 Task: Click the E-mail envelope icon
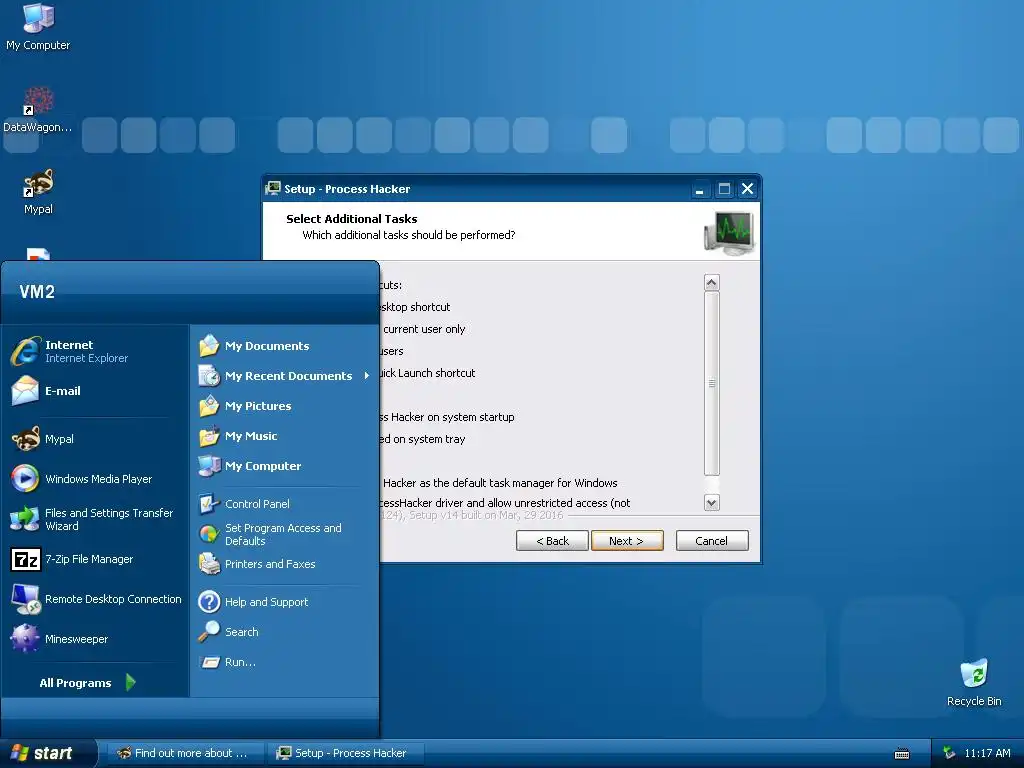[x=25, y=391]
